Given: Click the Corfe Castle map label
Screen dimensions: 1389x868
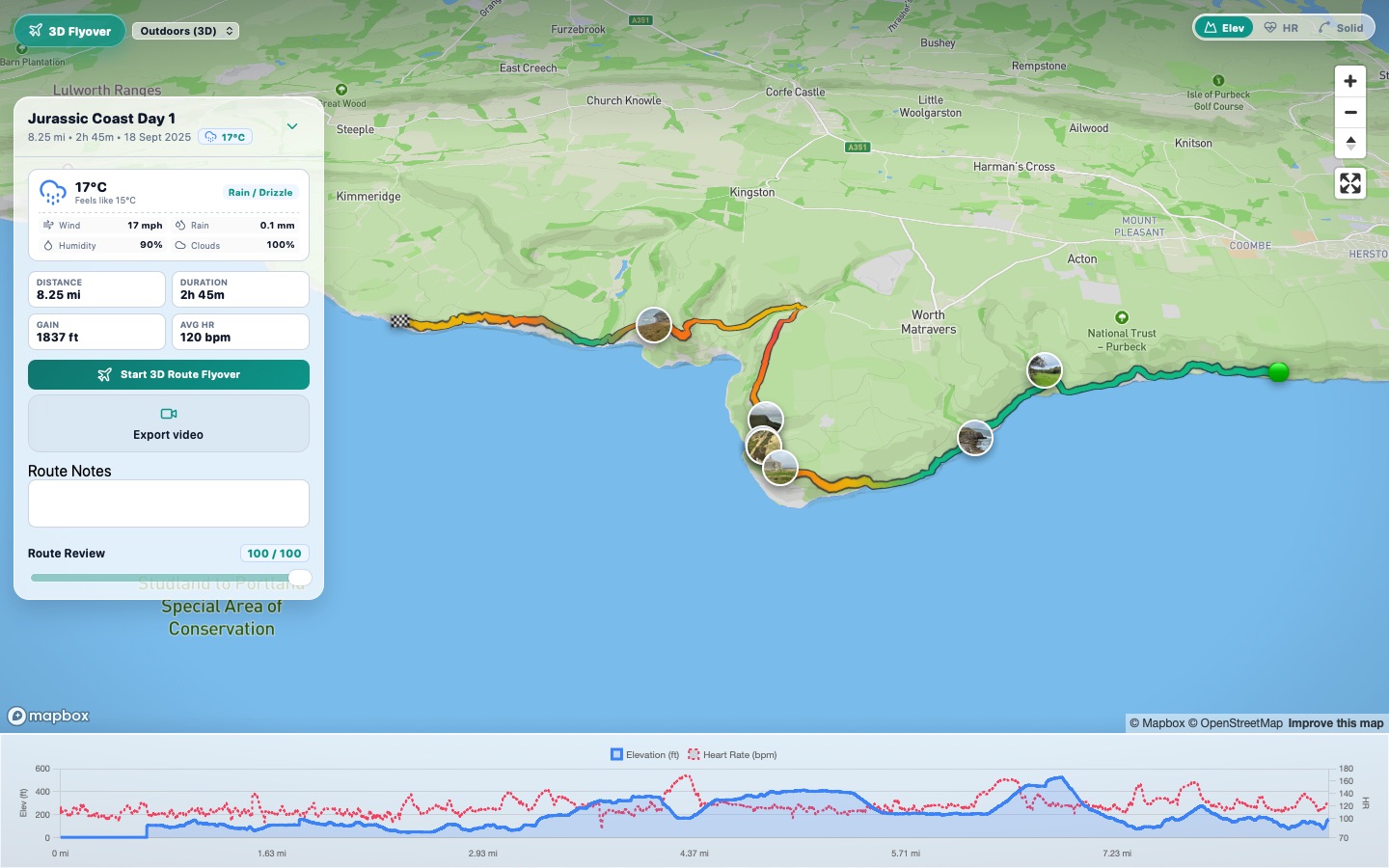Looking at the screenshot, I should pyautogui.click(x=795, y=93).
